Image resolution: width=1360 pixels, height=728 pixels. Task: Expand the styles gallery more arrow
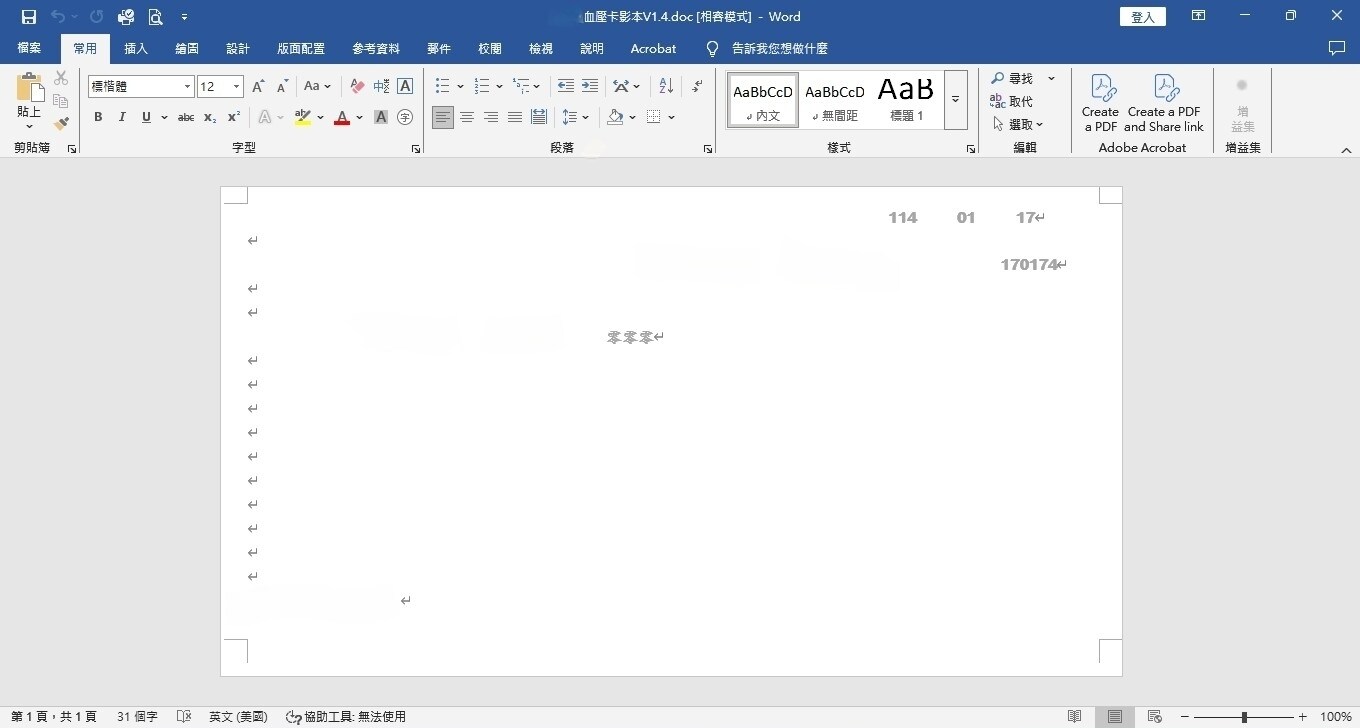(x=955, y=99)
